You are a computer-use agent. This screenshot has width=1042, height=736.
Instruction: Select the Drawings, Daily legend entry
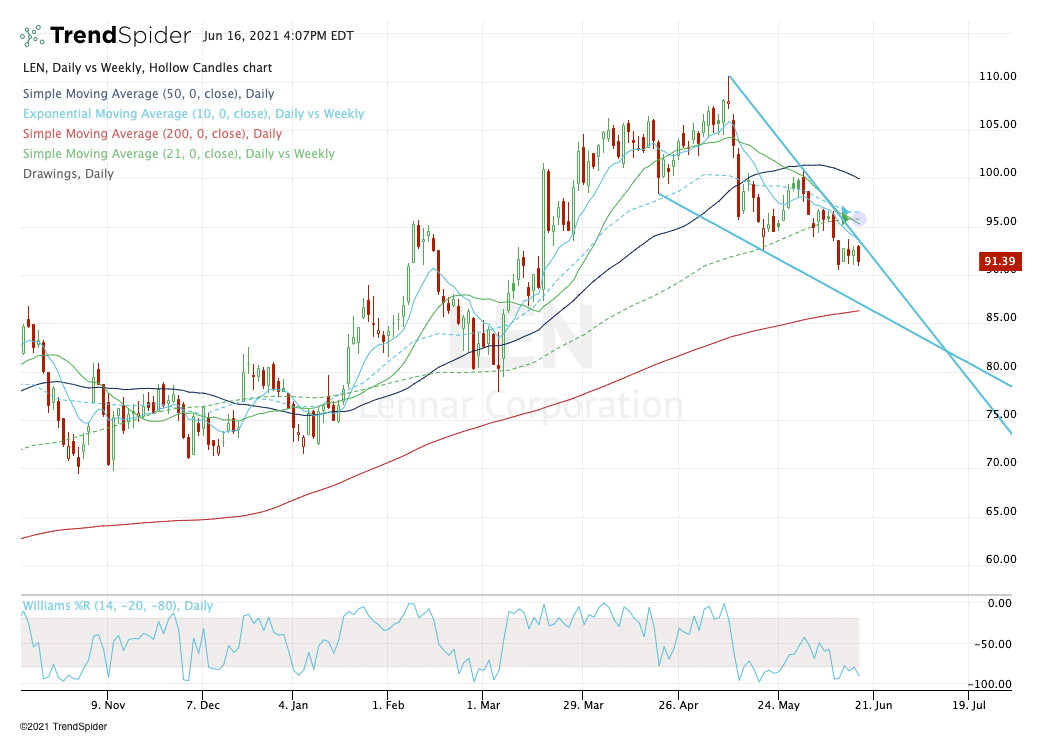coord(67,174)
